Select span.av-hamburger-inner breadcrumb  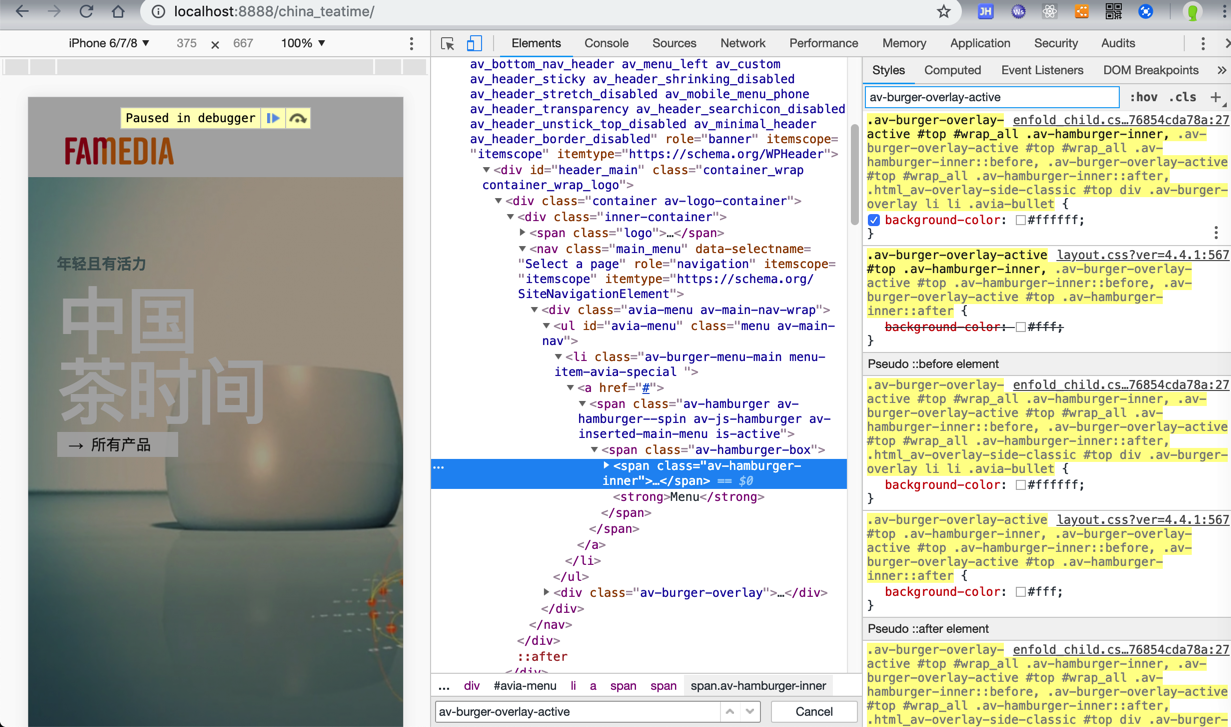(758, 686)
